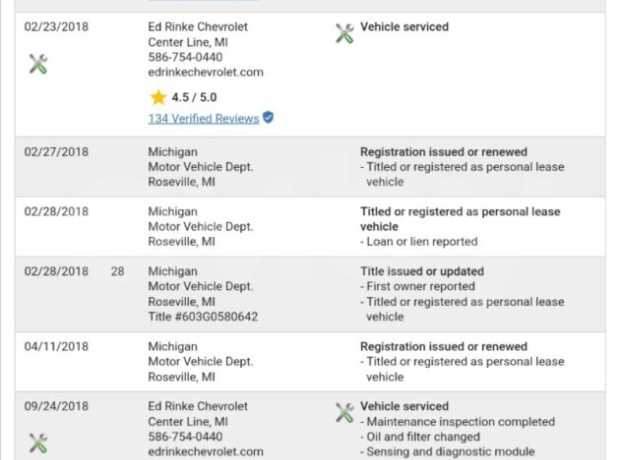Click the wrench icon under 09/24/2018 date
The image size is (620, 460).
pyautogui.click(x=38, y=443)
